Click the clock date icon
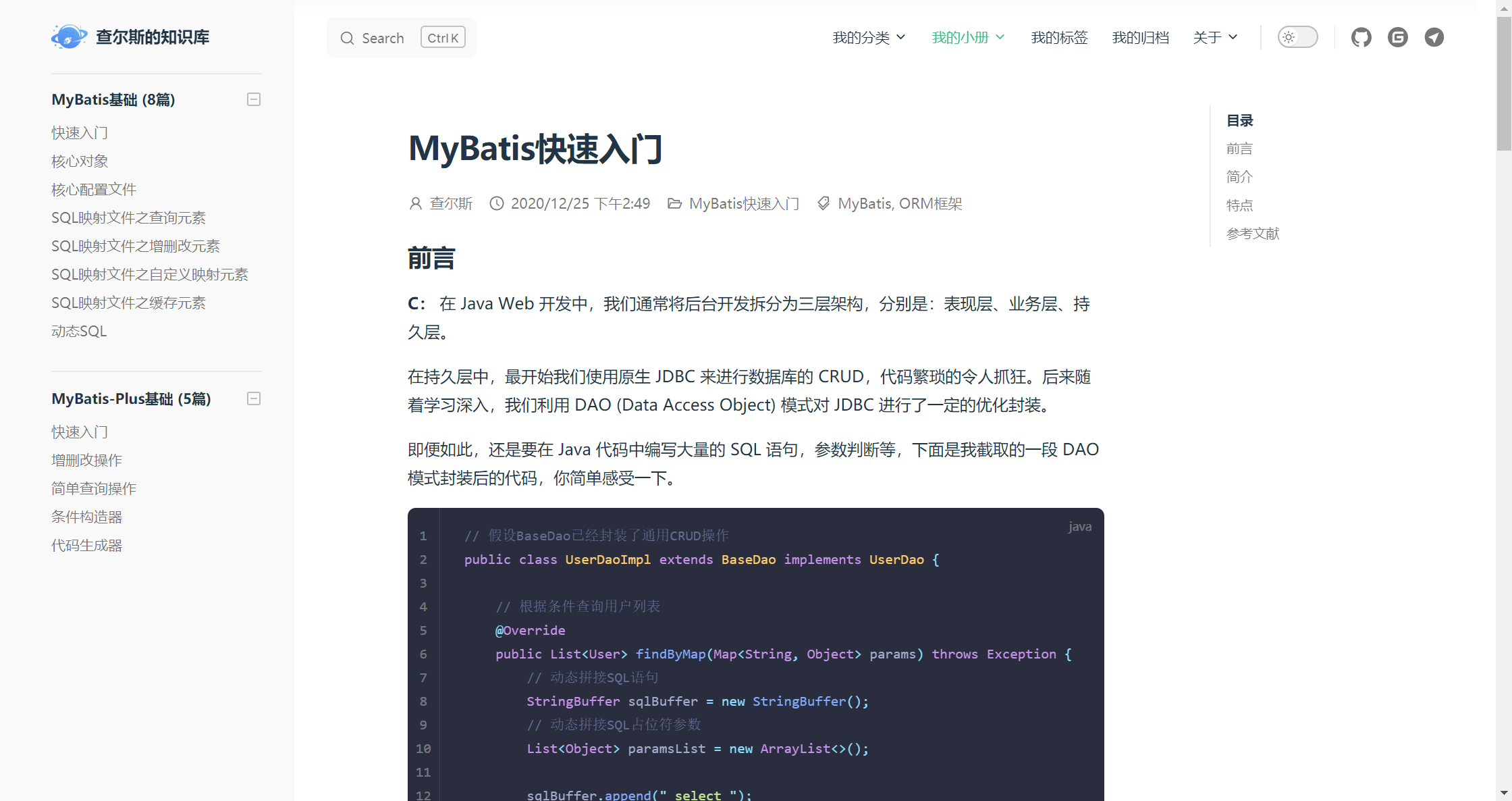1512x801 pixels. pos(496,203)
